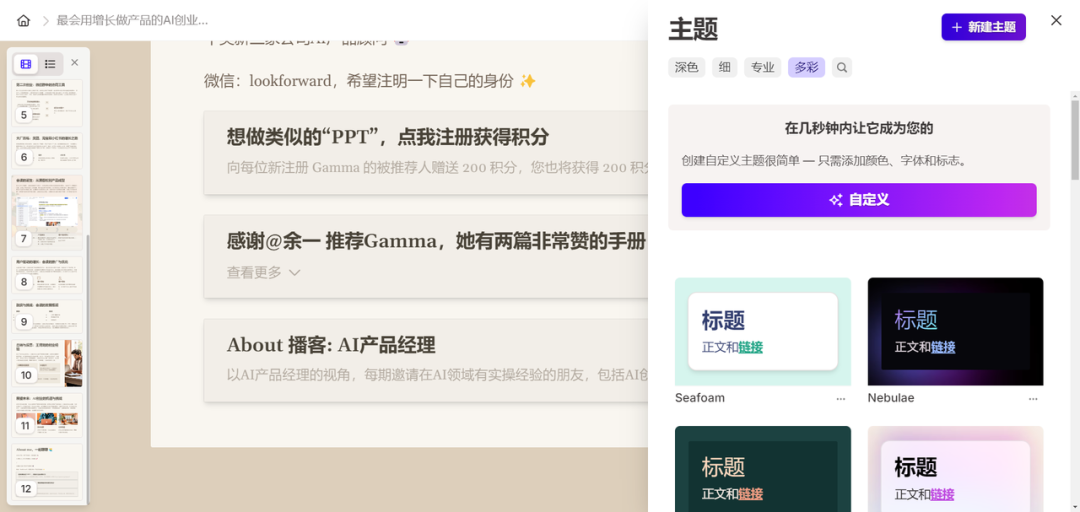Select the pink gradient theme preview

tap(955, 469)
